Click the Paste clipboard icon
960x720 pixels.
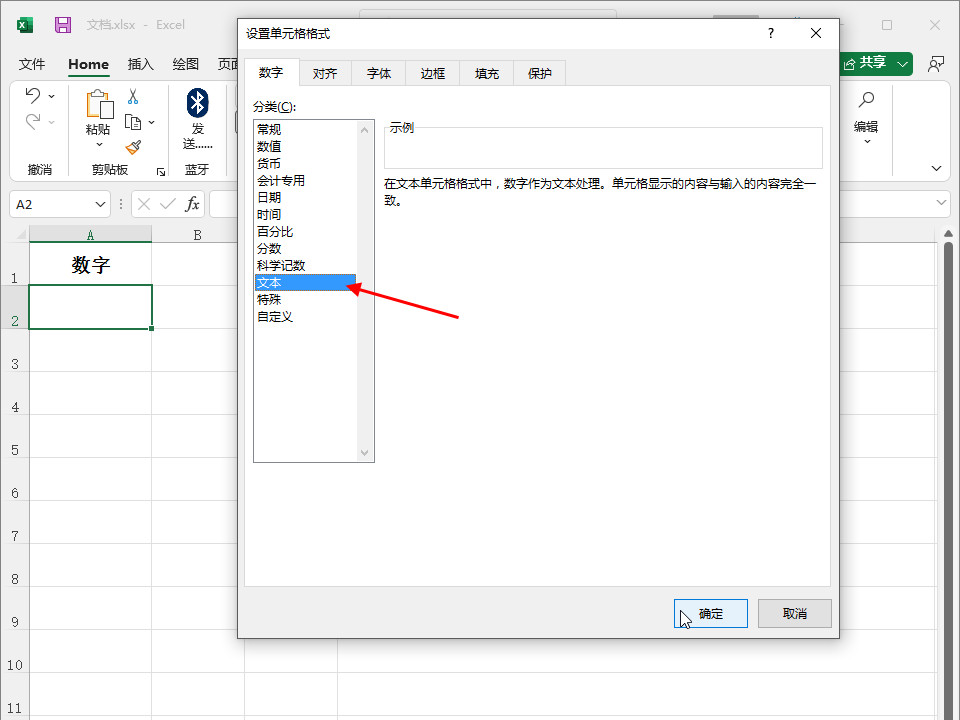coord(99,103)
